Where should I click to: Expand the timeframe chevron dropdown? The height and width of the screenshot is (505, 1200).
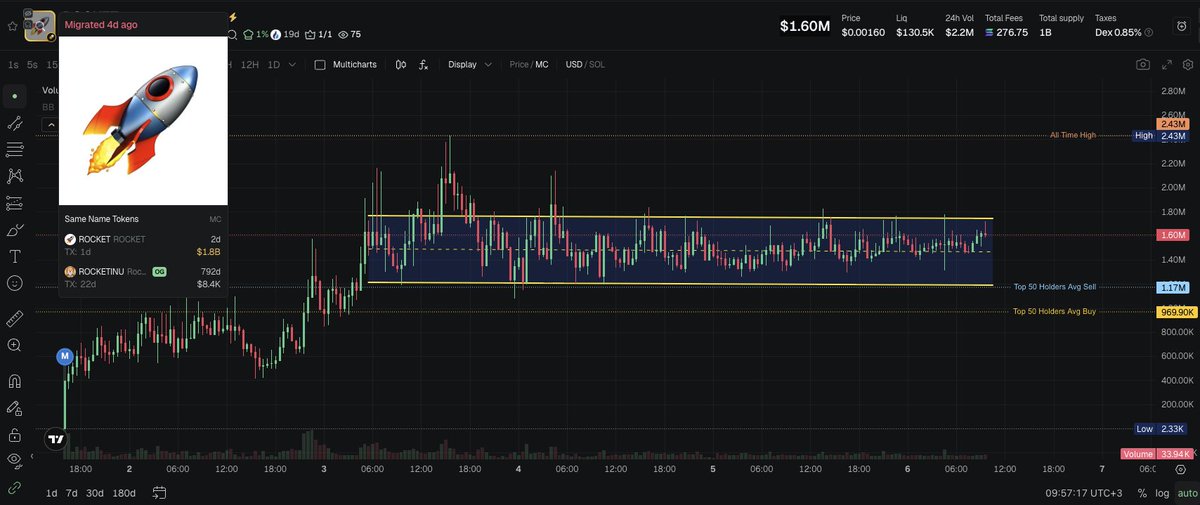pos(292,65)
